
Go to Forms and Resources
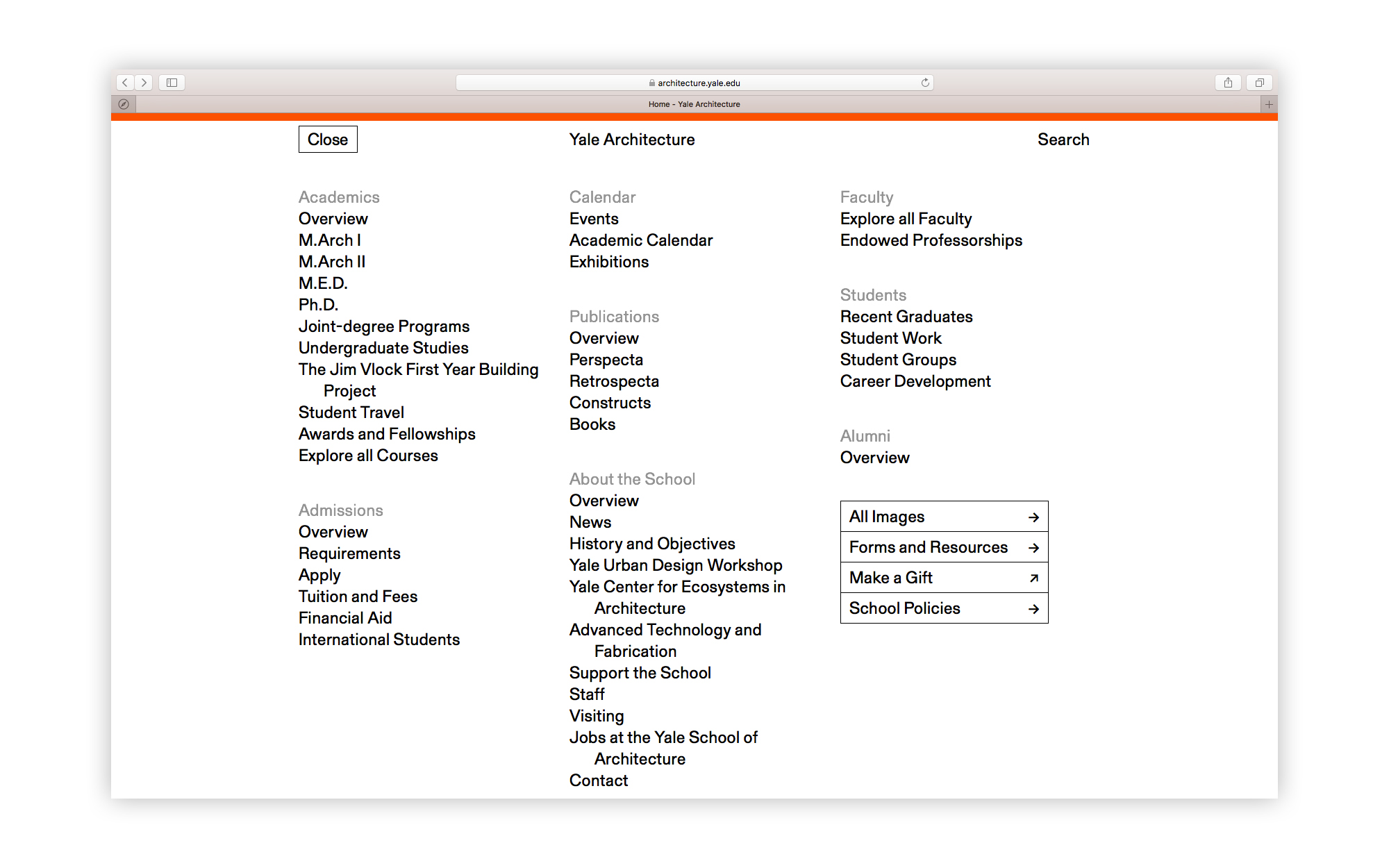[x=928, y=547]
